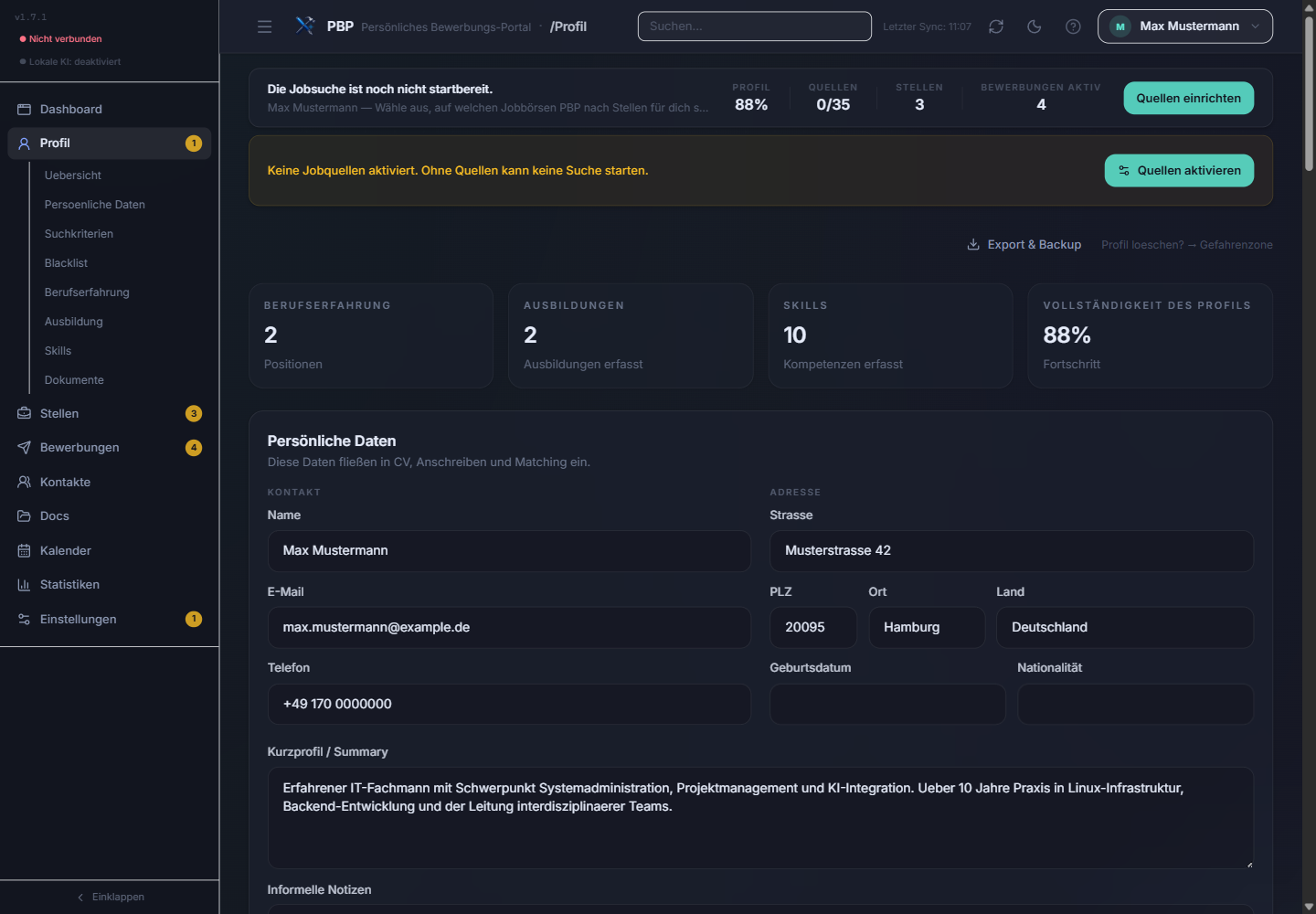Select Blacklist subsection

[66, 262]
